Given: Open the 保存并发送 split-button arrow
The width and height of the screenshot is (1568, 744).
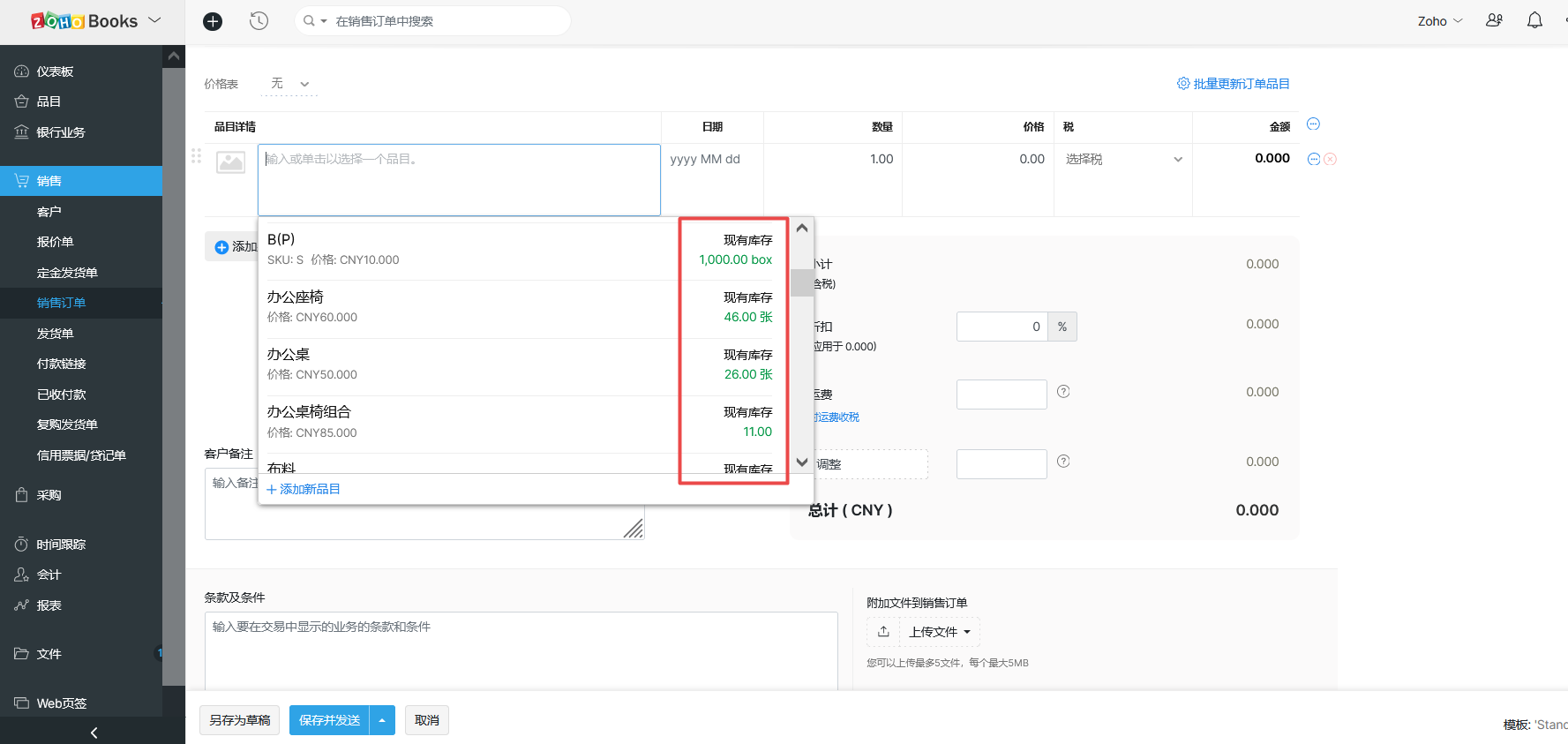Looking at the screenshot, I should [x=382, y=720].
